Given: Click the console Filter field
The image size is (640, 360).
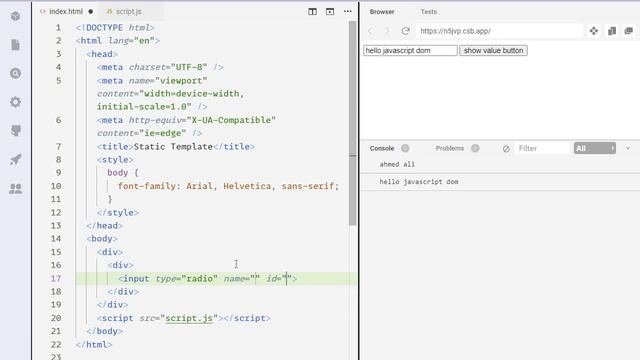Looking at the screenshot, I should (x=542, y=149).
